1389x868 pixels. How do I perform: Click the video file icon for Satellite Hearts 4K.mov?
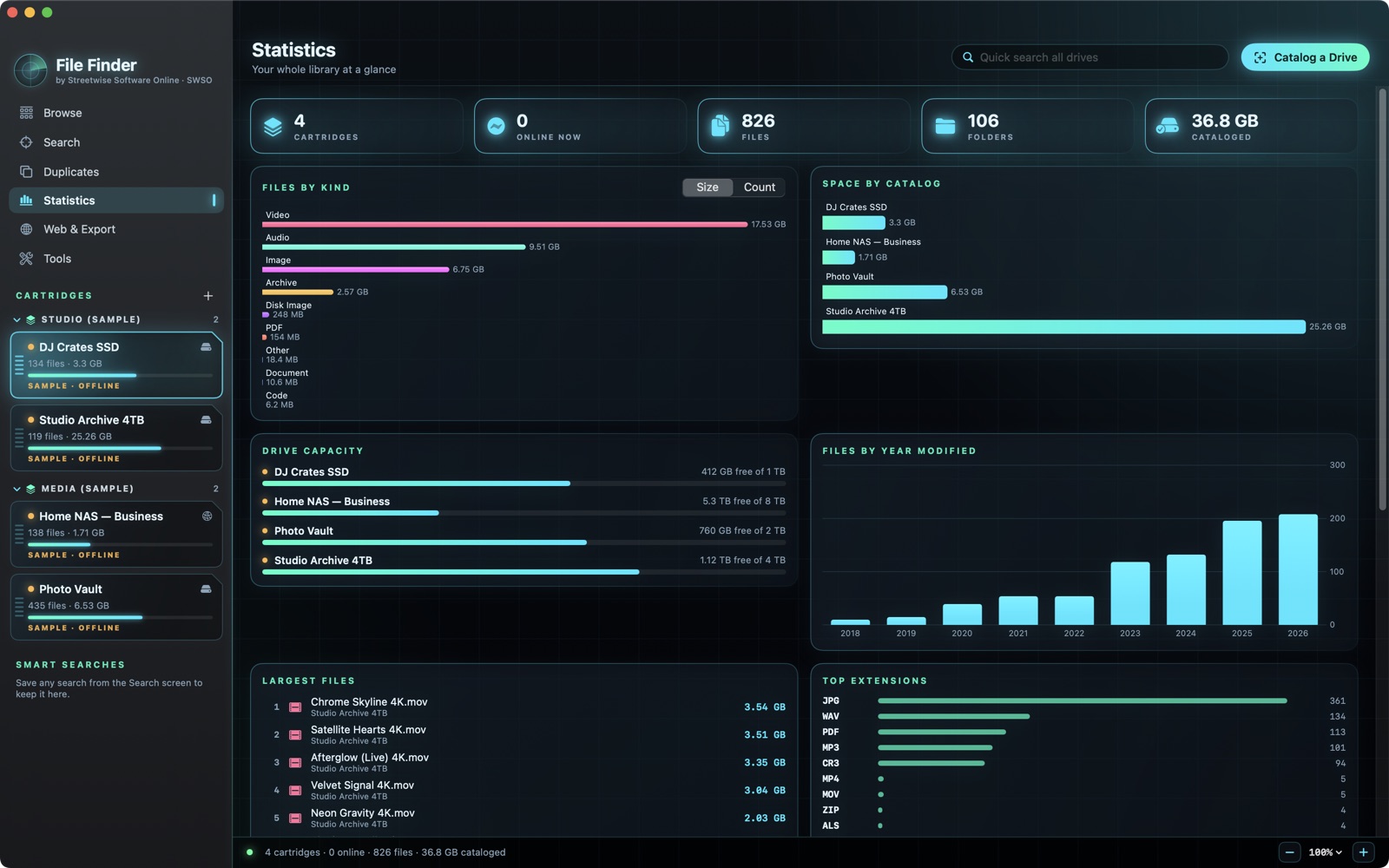[x=295, y=735]
